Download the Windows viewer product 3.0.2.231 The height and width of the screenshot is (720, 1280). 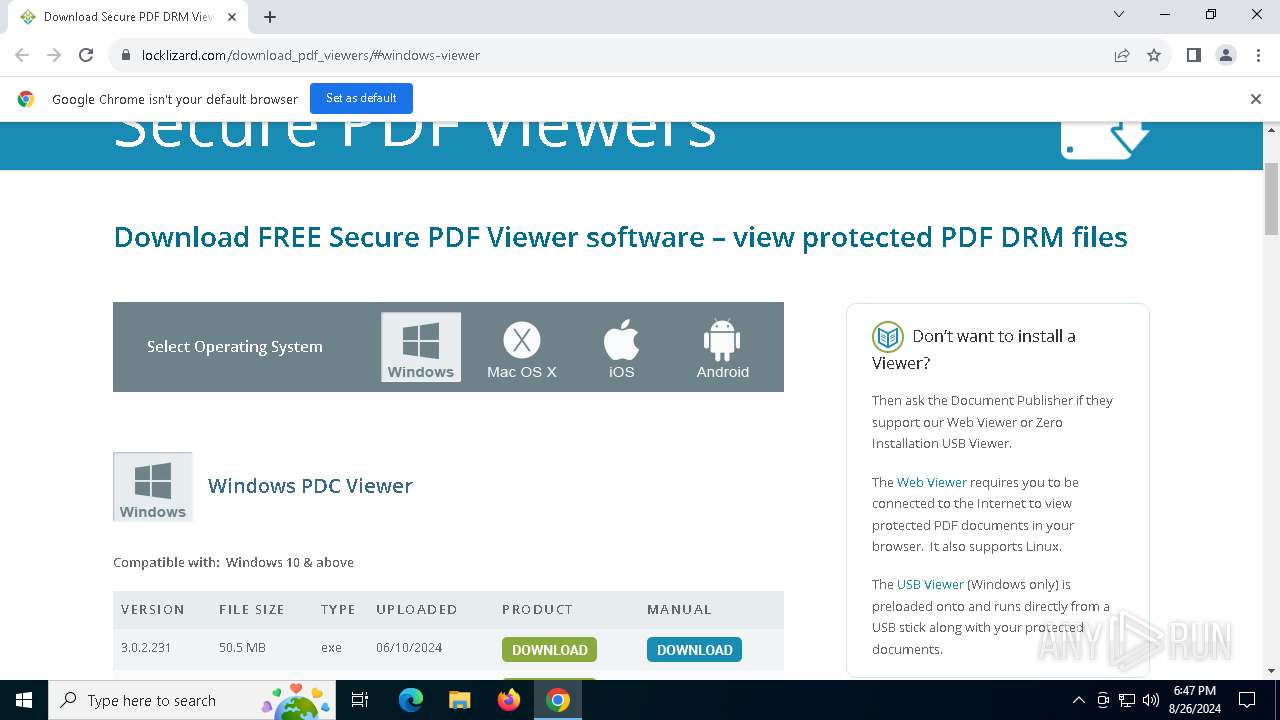click(549, 650)
